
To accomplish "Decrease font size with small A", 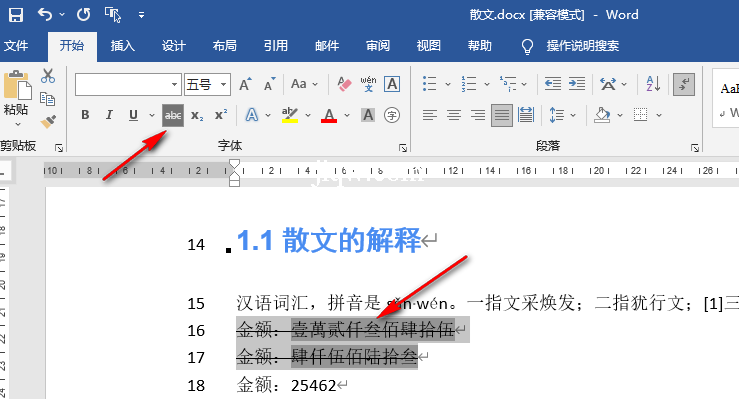I will point(269,85).
